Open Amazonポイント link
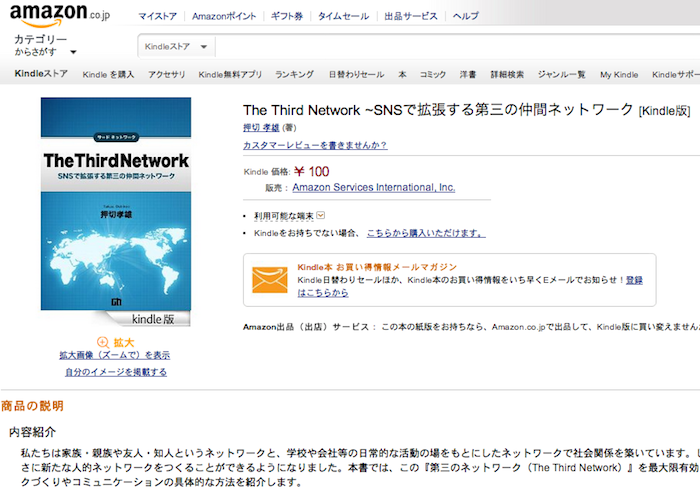Screen dimensions: 700x496 224,17
